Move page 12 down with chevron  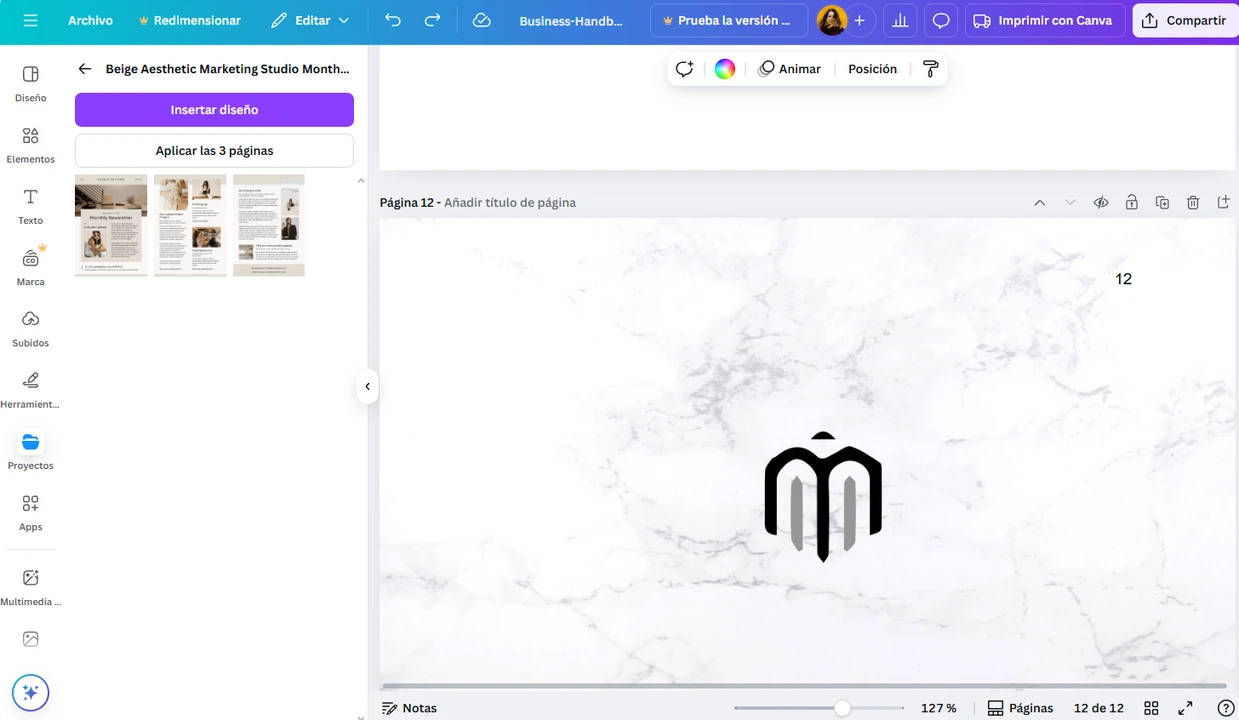click(x=1070, y=202)
